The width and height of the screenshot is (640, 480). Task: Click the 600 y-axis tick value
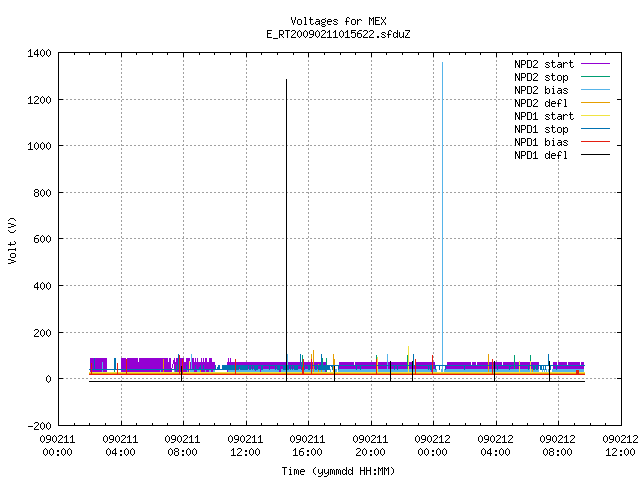pos(42,239)
